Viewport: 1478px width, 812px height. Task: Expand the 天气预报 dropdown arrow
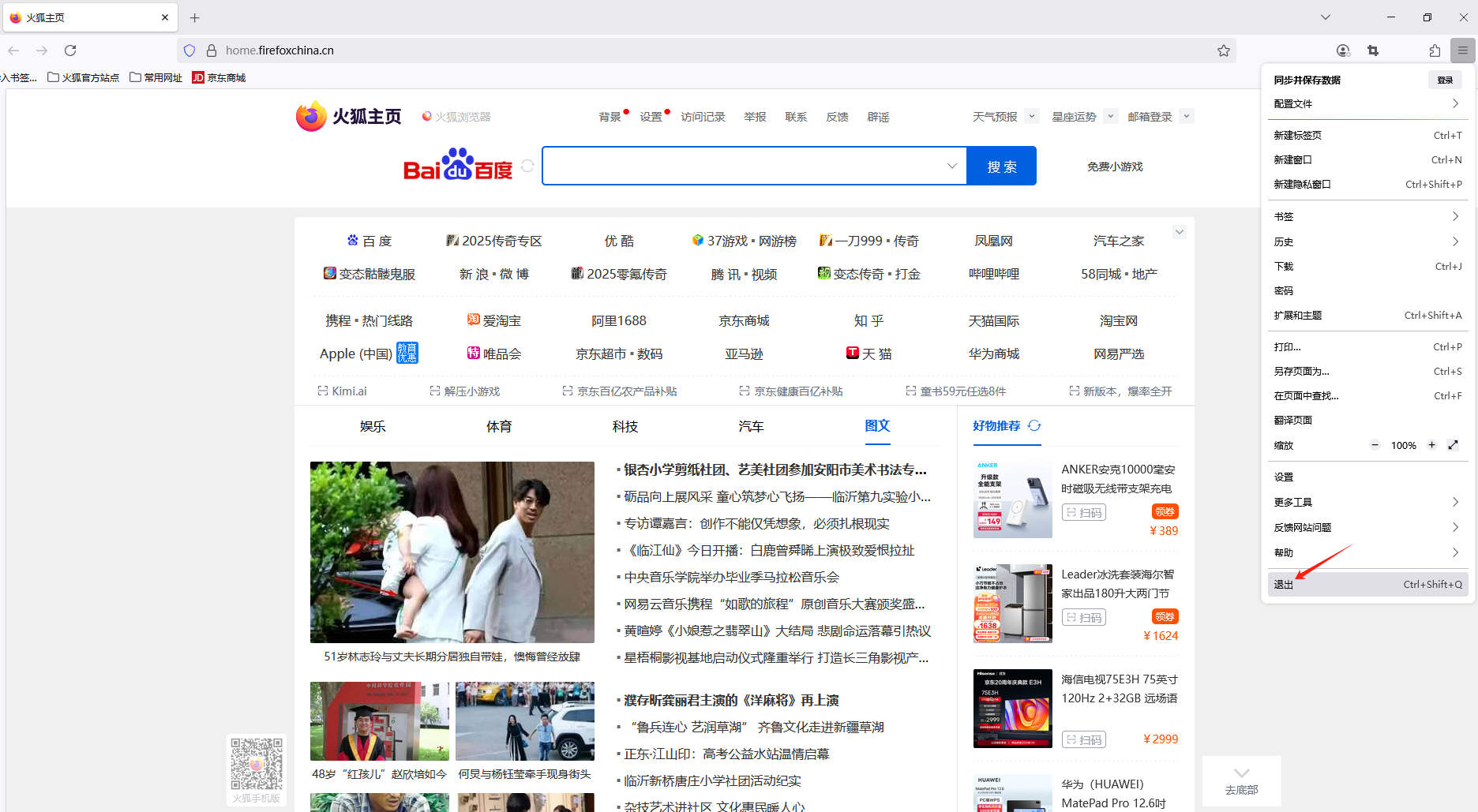1031,116
